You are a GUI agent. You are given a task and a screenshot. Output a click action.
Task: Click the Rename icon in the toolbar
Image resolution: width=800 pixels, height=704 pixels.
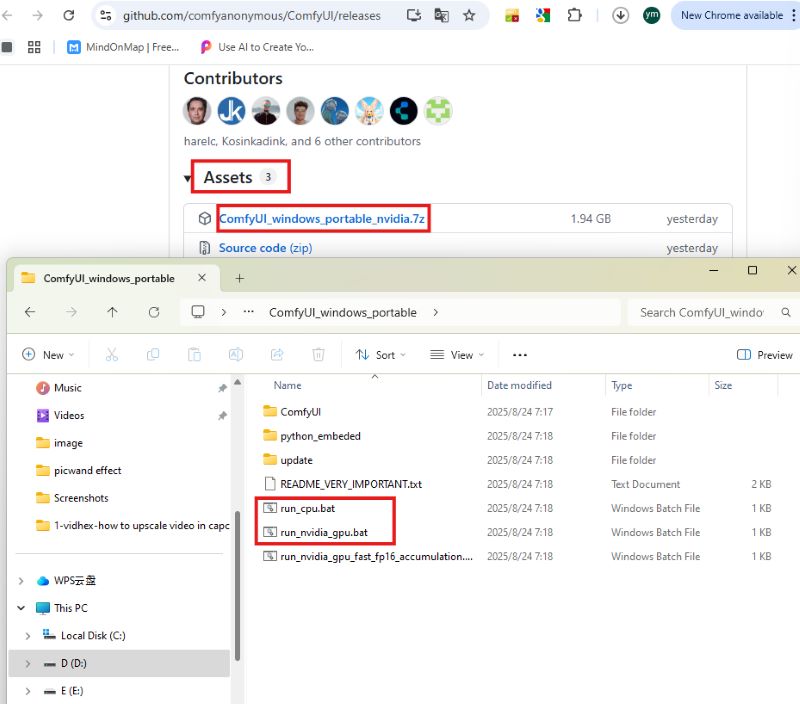point(235,354)
